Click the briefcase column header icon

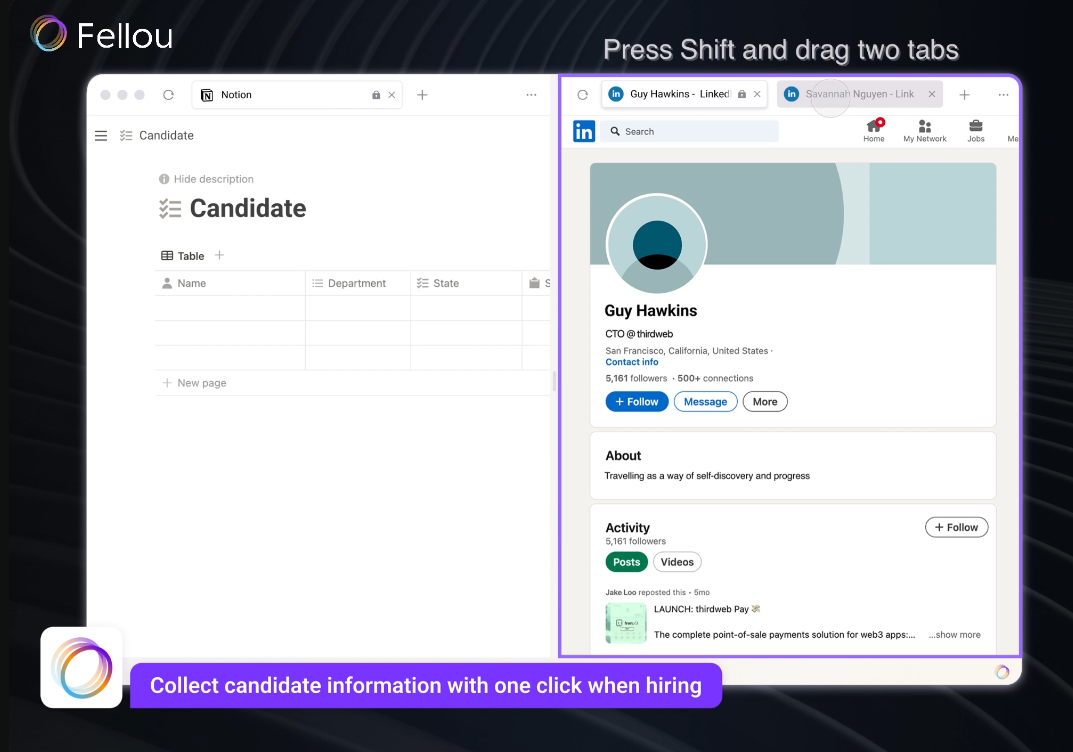pos(534,283)
